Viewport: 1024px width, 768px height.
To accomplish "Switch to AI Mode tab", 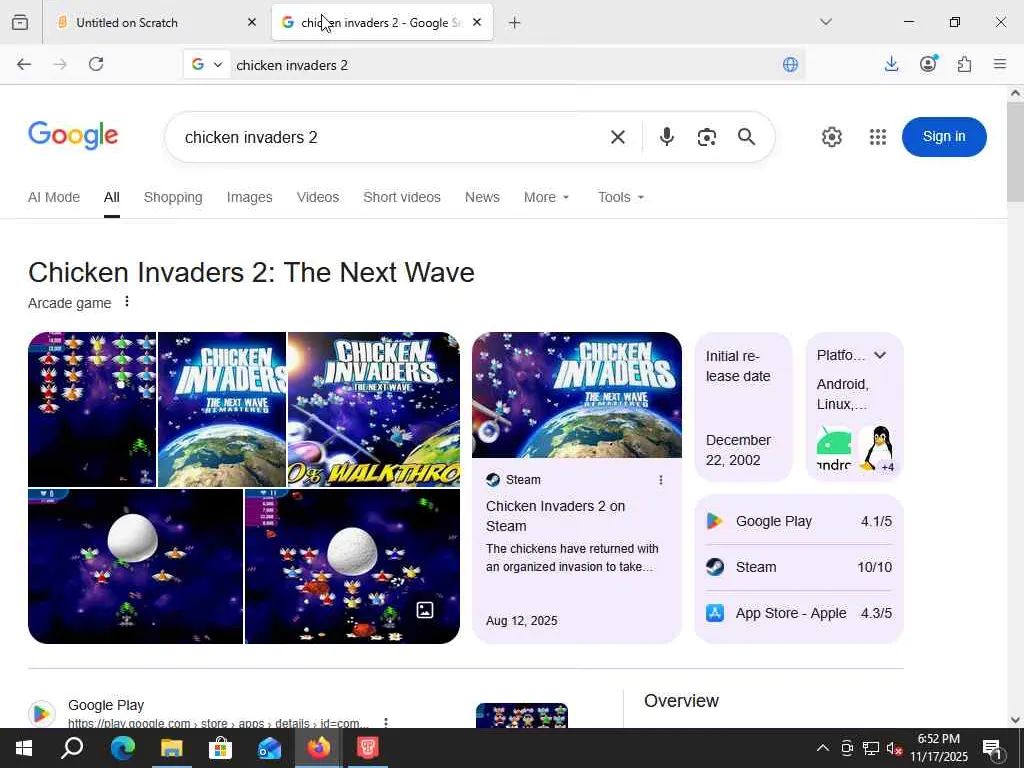I will [54, 197].
